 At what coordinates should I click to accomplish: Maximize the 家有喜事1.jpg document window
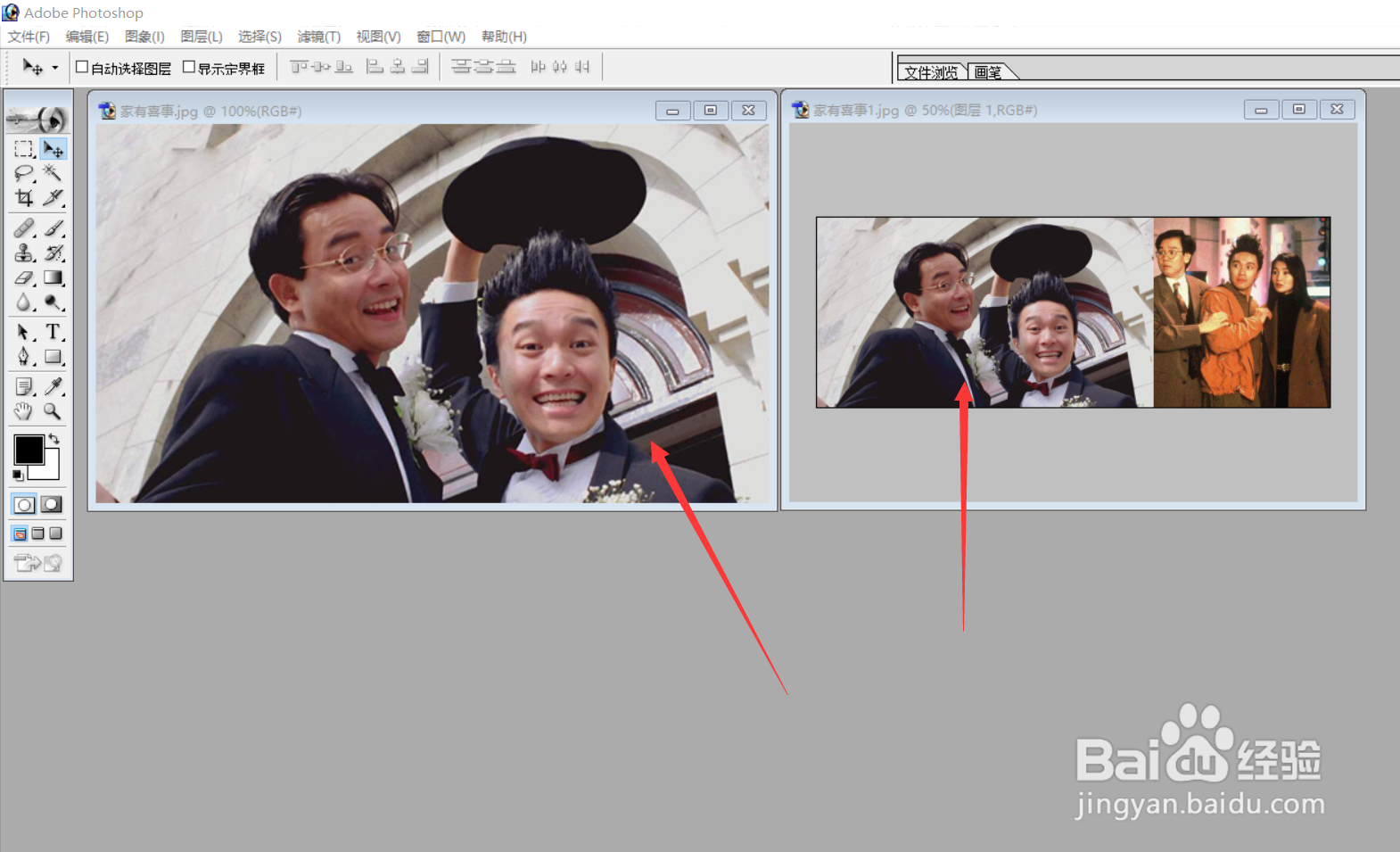[1299, 109]
